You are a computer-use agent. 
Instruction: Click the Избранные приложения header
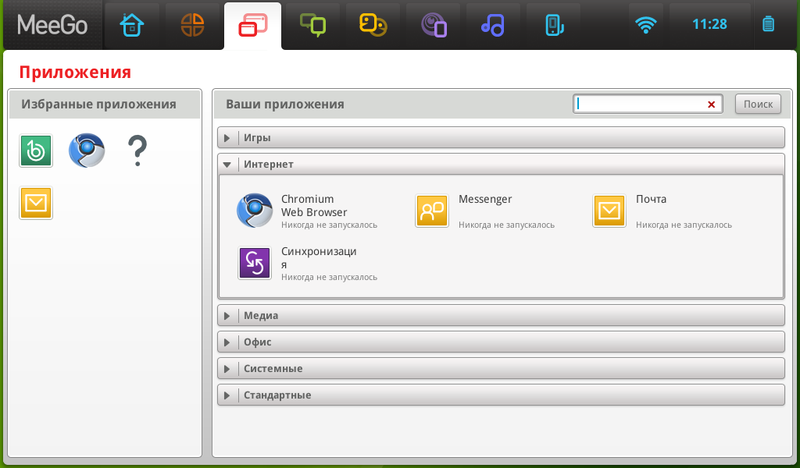[x=98, y=104]
